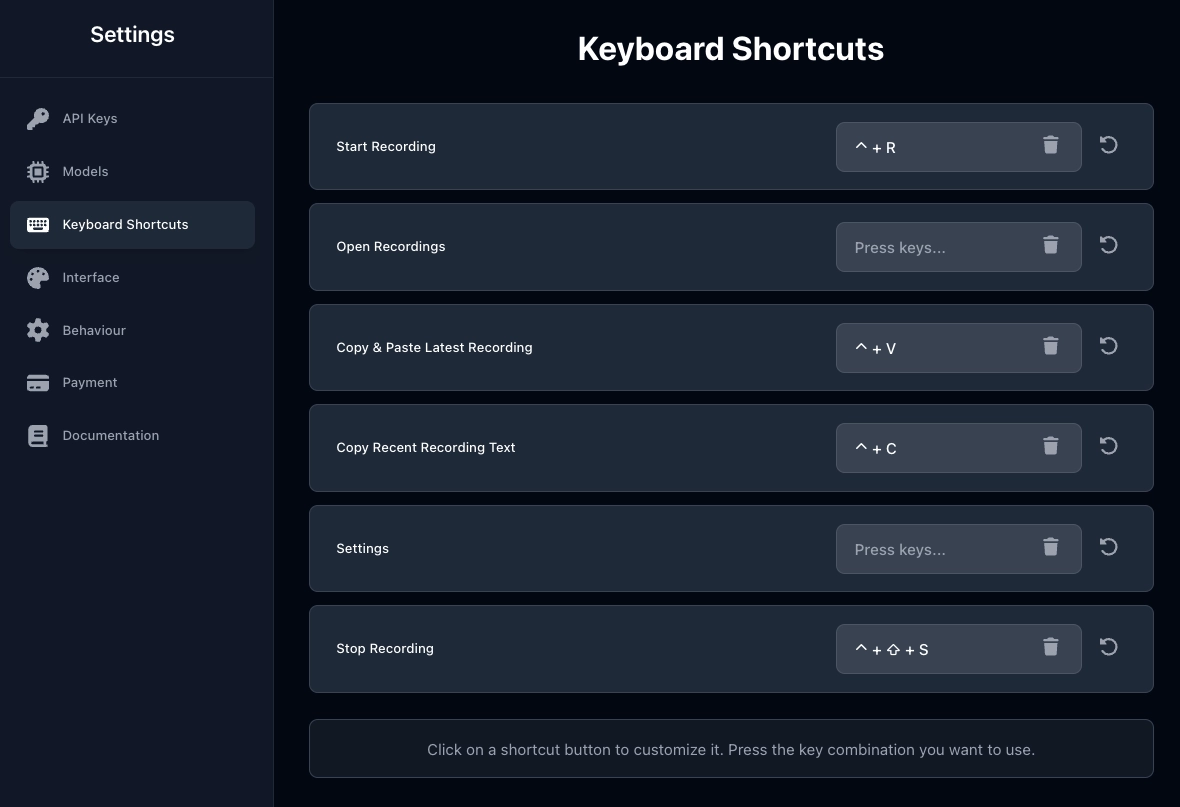Reset the Open Recordings shortcut
The width and height of the screenshot is (1180, 807).
[1108, 245]
